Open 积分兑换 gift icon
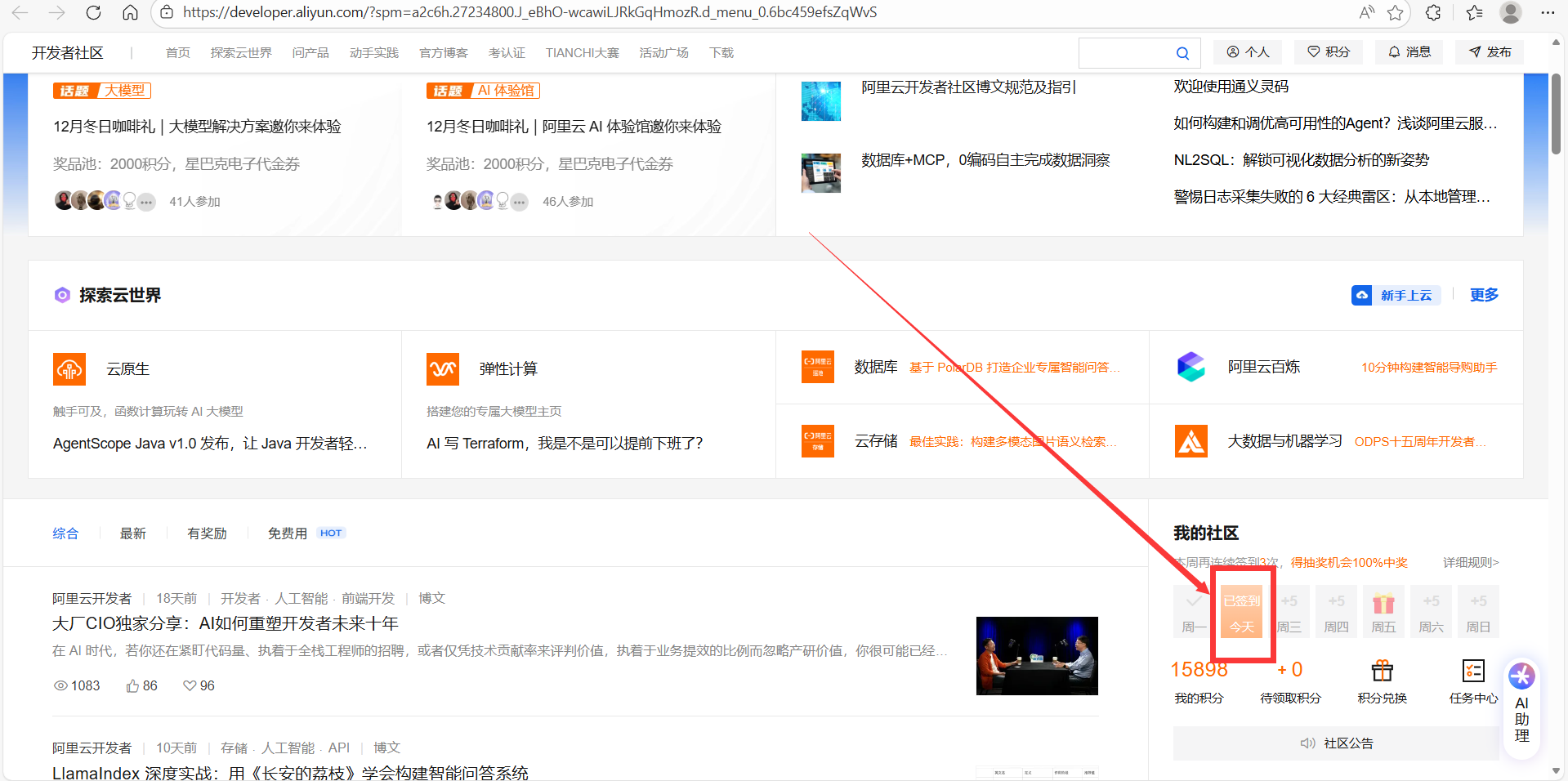Screen dimensions: 1568x781 (x=1383, y=670)
